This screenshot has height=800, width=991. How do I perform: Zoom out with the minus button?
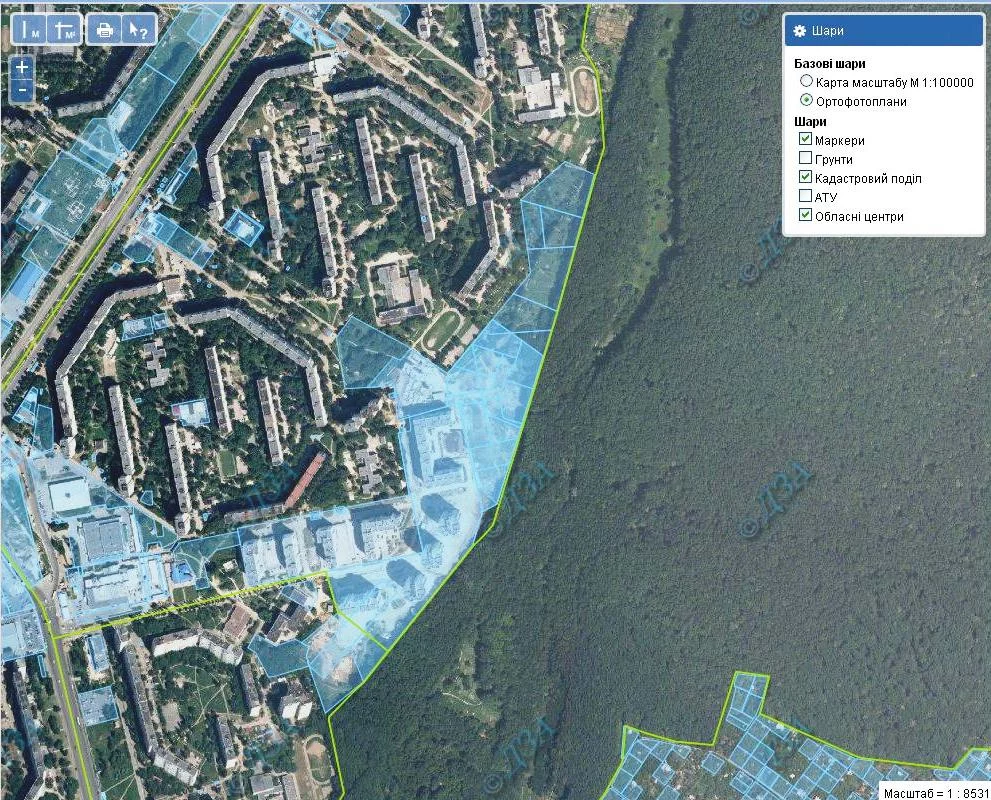pyautogui.click(x=22, y=90)
